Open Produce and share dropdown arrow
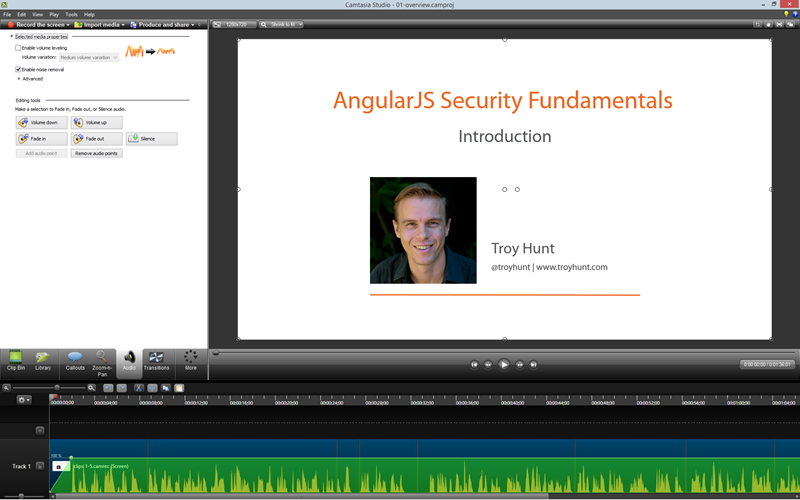This screenshot has height=500, width=800. [x=192, y=24]
